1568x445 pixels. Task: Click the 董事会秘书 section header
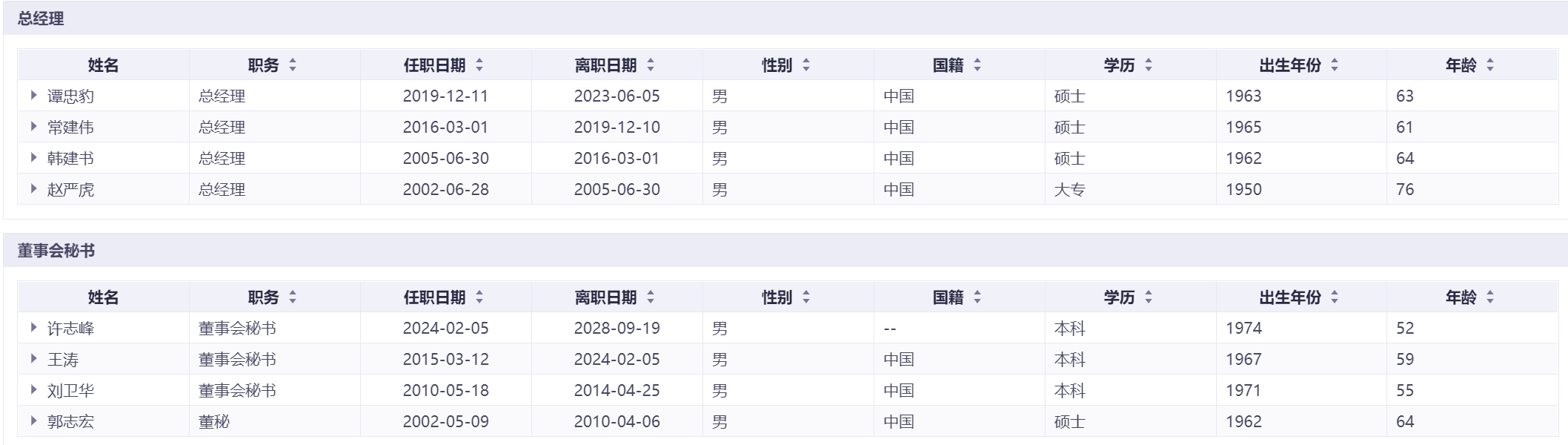(x=56, y=251)
